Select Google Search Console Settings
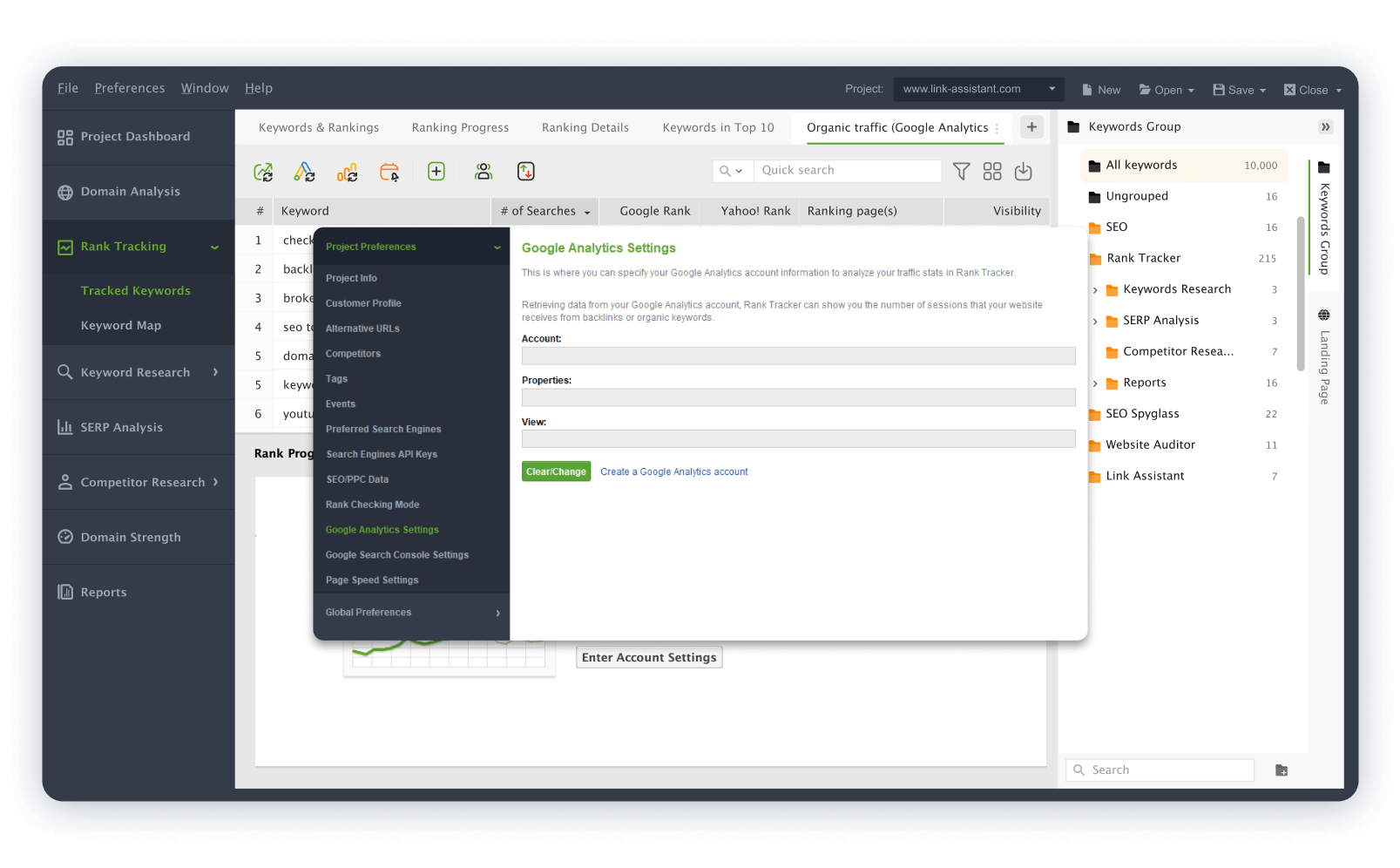 coord(397,555)
